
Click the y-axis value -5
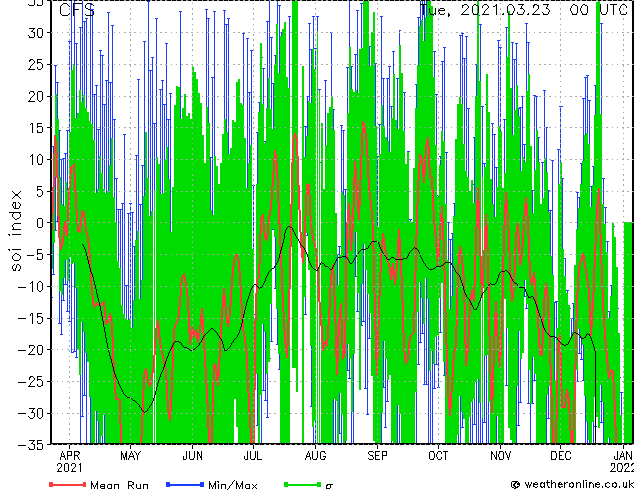35,255
